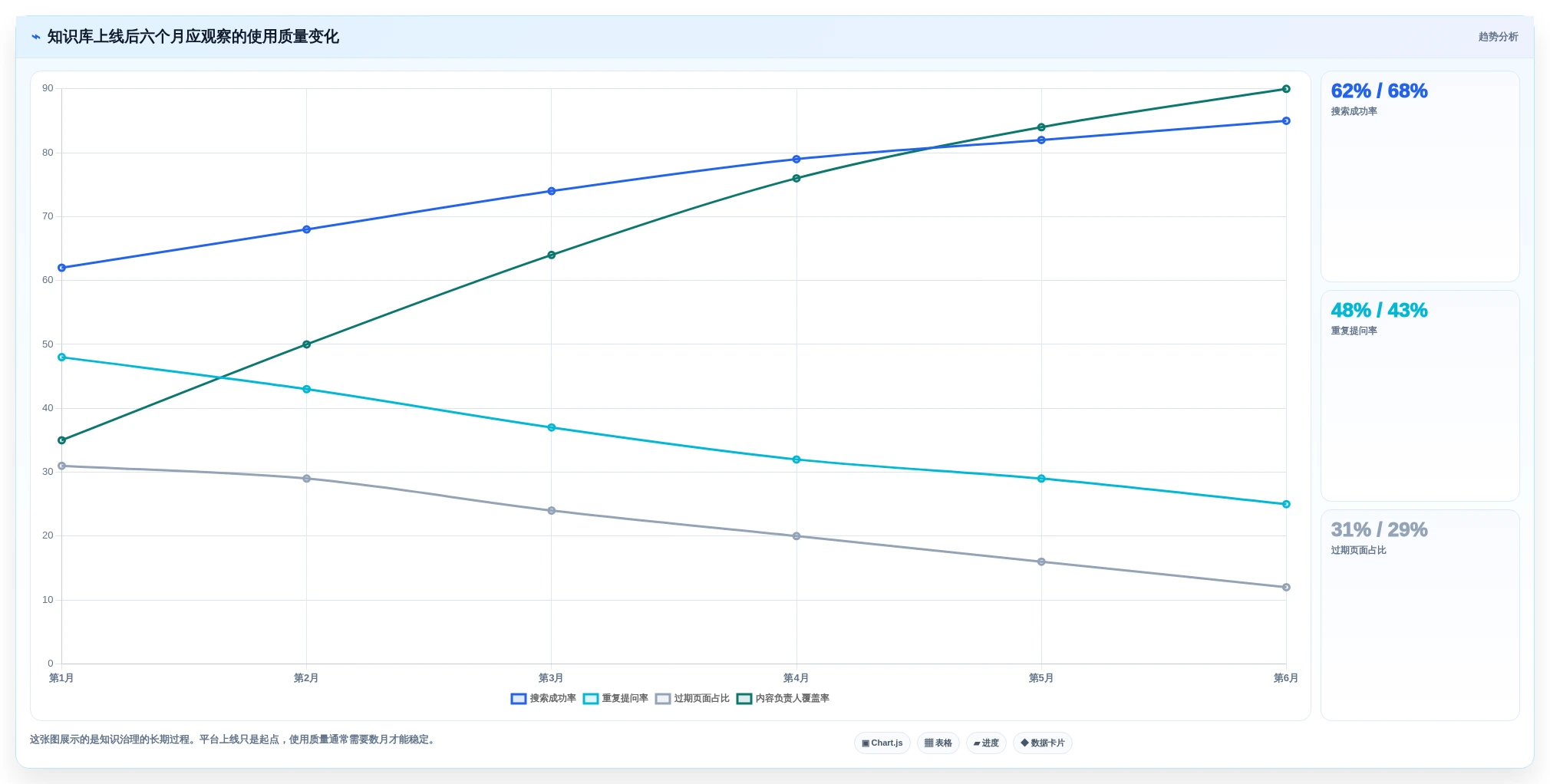Viewport: 1550px width, 784px height.
Task: Click the 90 y-axis tick label
Action: point(48,89)
